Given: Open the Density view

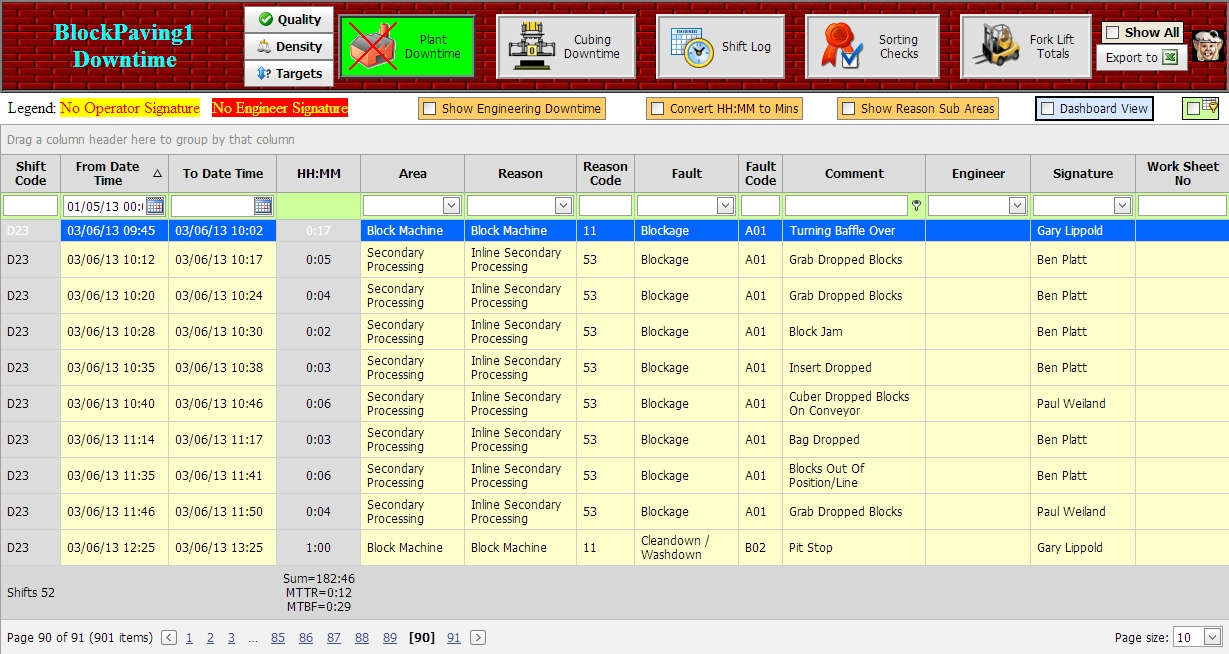Looking at the screenshot, I should tap(289, 47).
